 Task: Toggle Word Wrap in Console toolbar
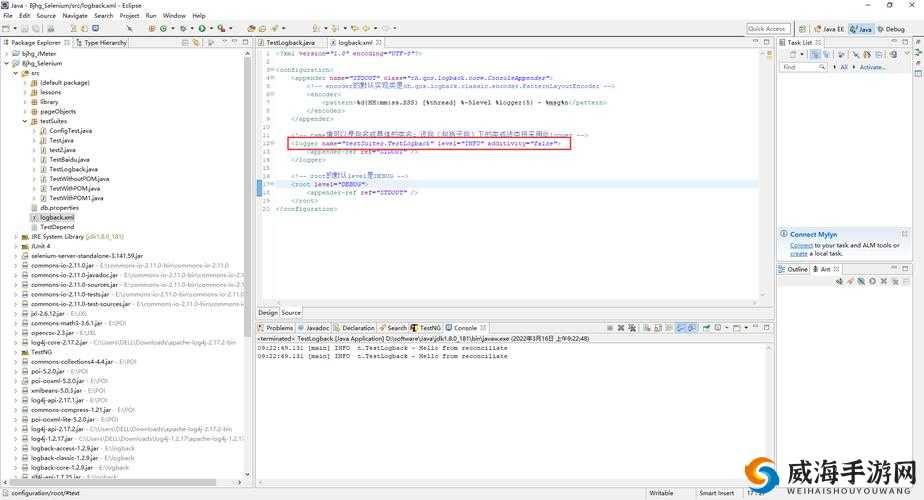668,328
